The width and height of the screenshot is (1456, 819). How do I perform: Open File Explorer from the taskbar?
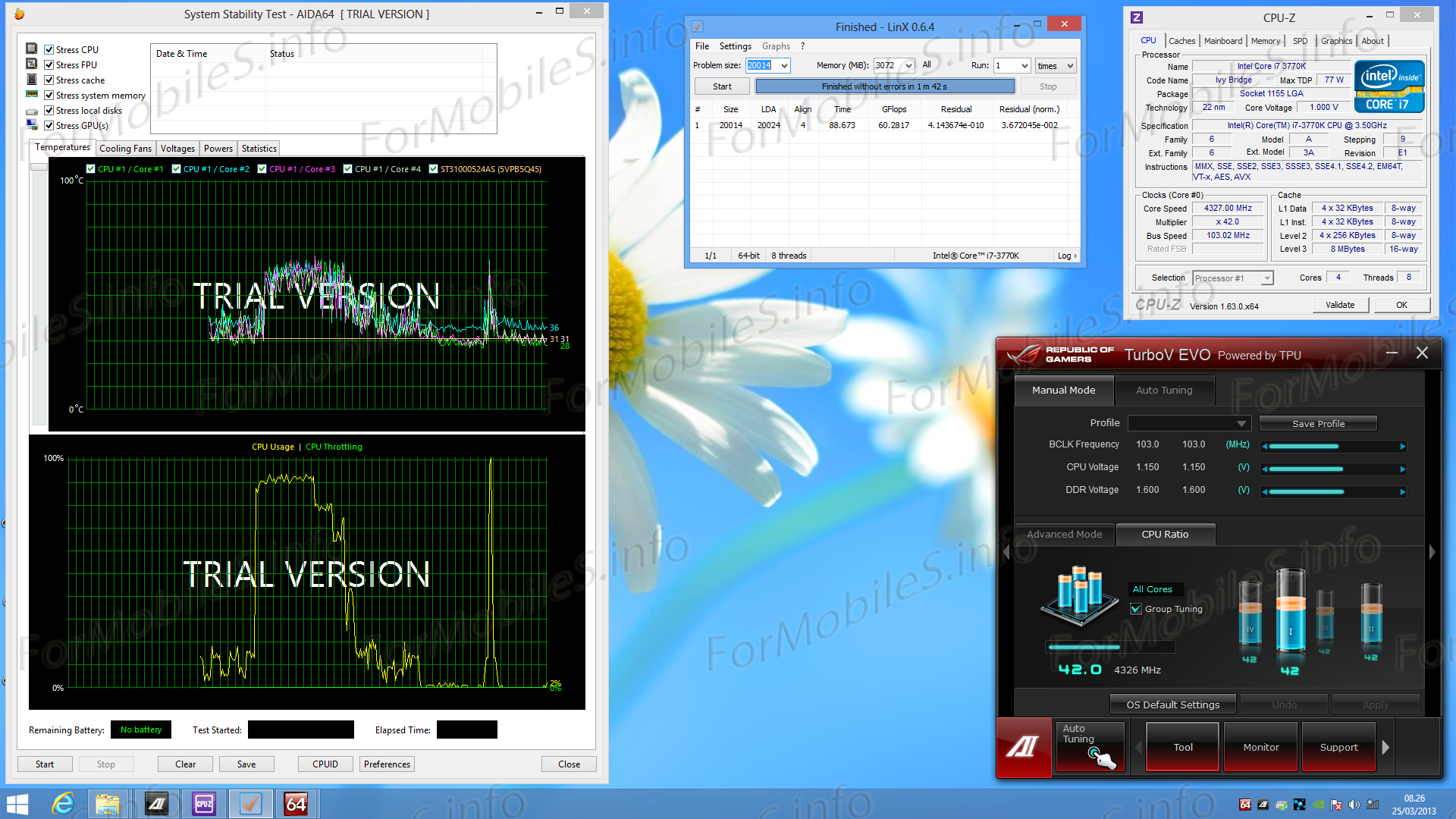108,804
